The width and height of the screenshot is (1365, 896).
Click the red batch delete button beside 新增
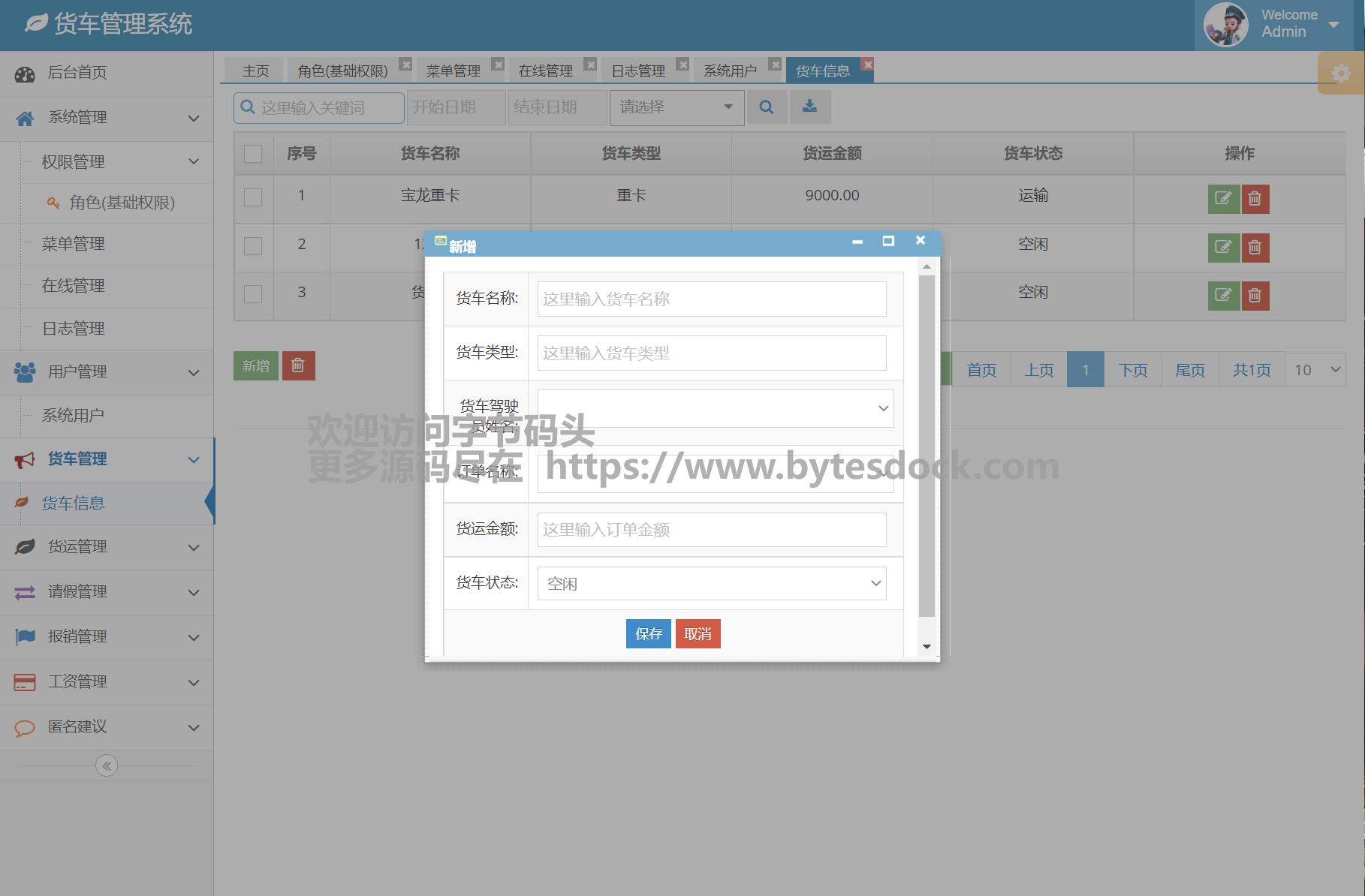[x=298, y=365]
